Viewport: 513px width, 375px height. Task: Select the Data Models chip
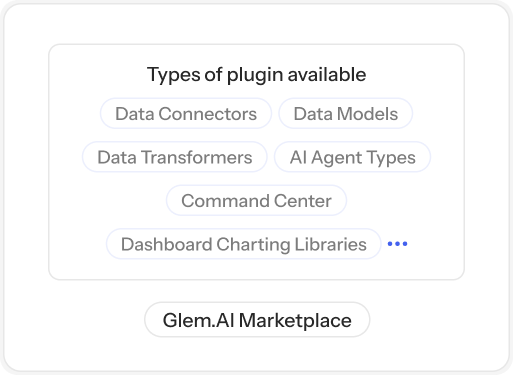click(x=346, y=114)
